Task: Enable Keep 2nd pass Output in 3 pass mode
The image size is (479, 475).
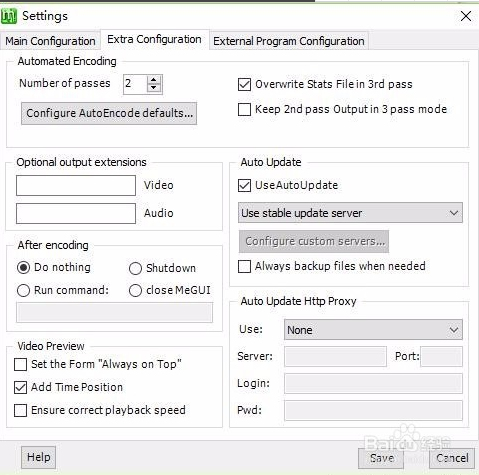Action: tap(244, 109)
